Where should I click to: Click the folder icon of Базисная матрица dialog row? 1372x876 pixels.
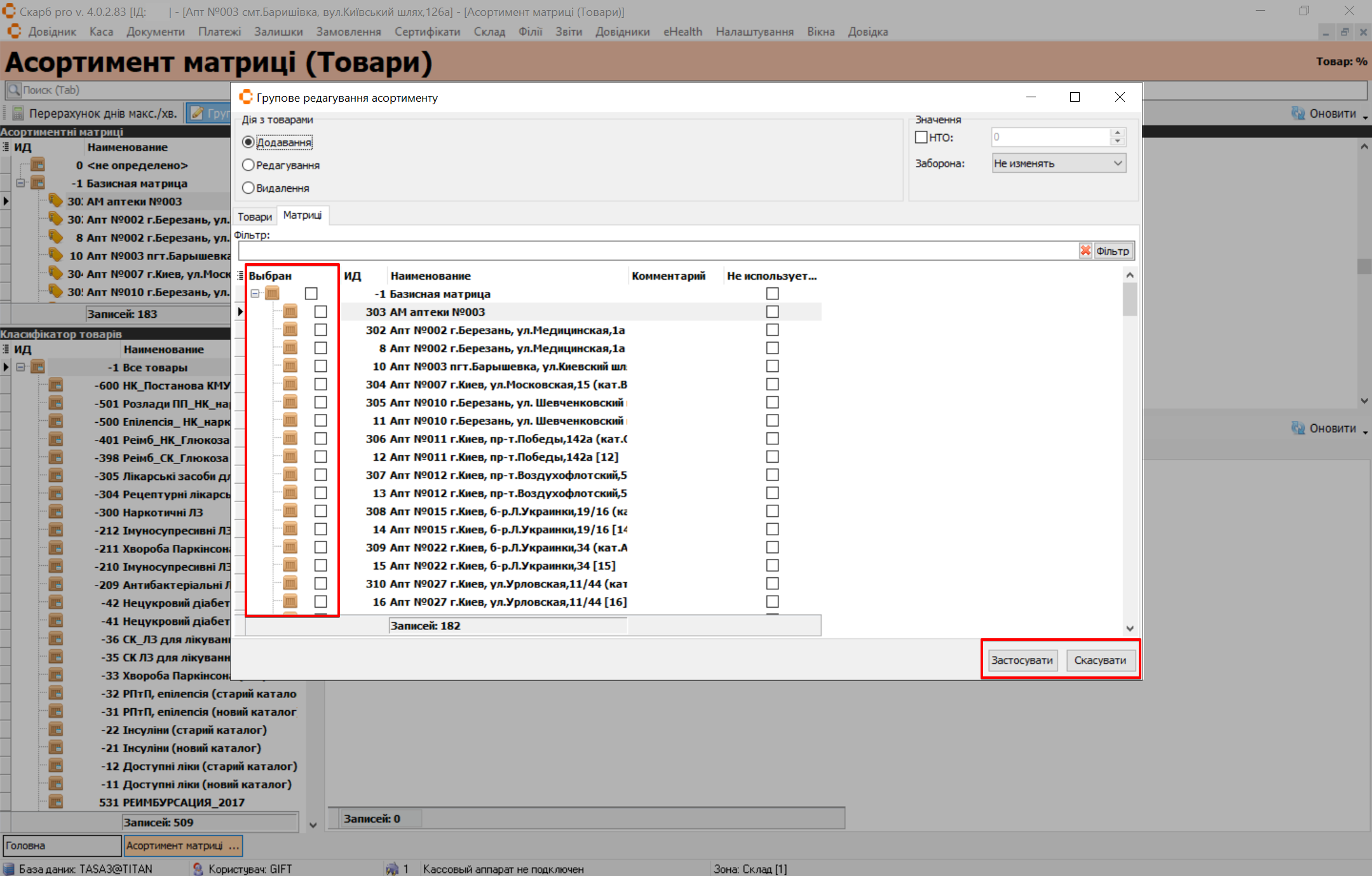tap(273, 294)
